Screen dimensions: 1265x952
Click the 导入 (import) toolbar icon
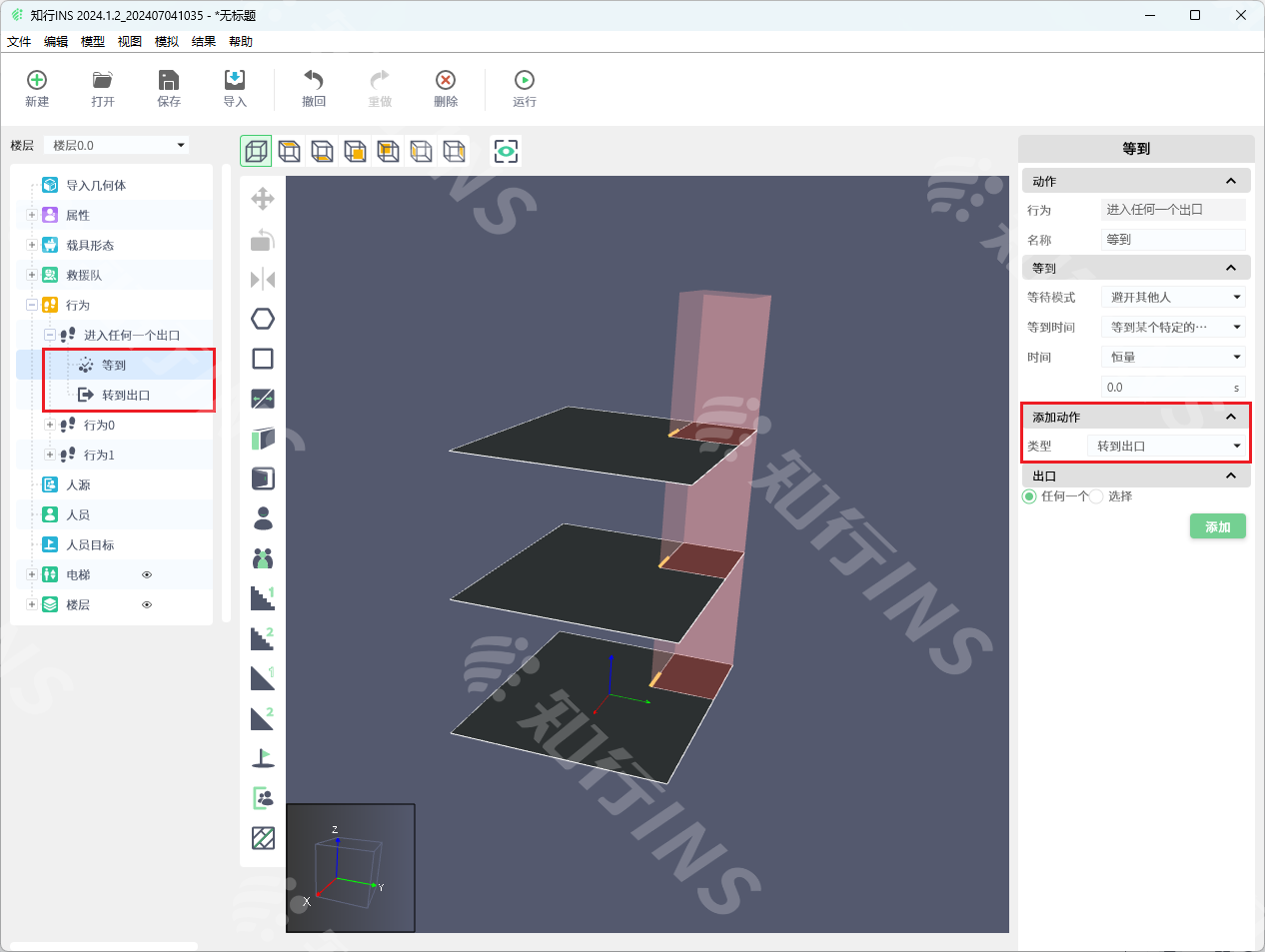(x=235, y=80)
